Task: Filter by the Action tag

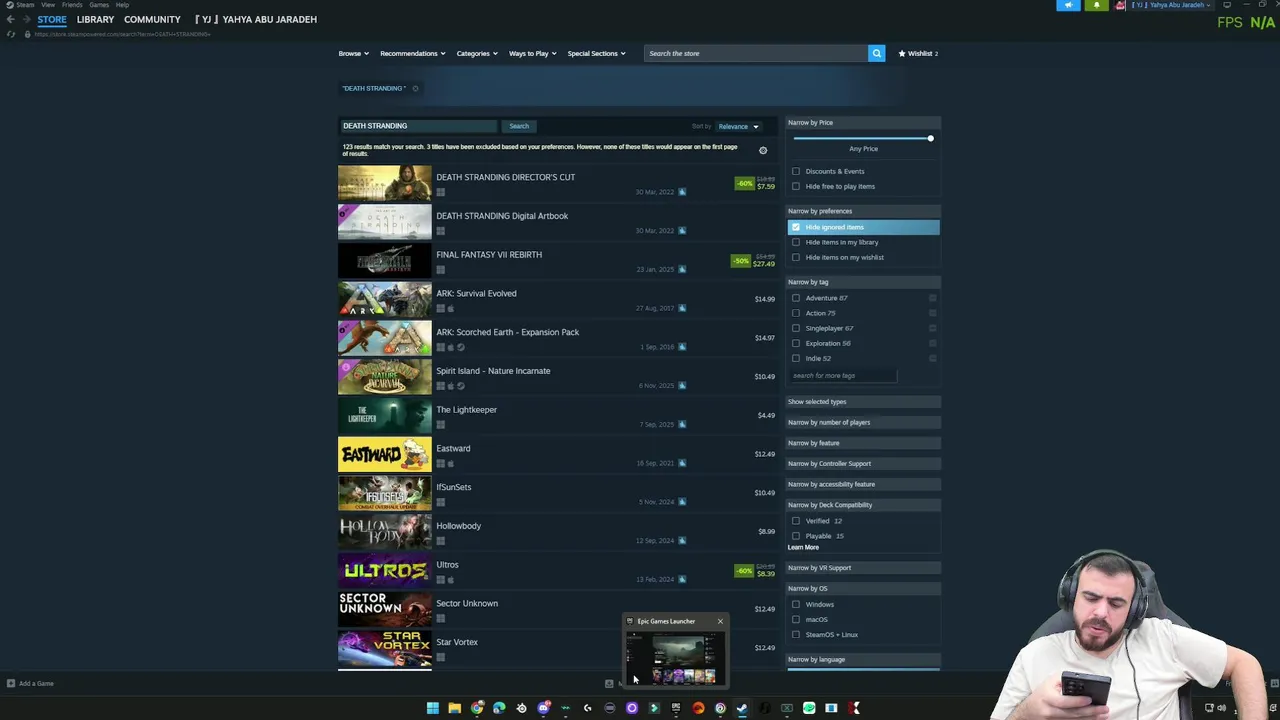Action: coord(796,313)
